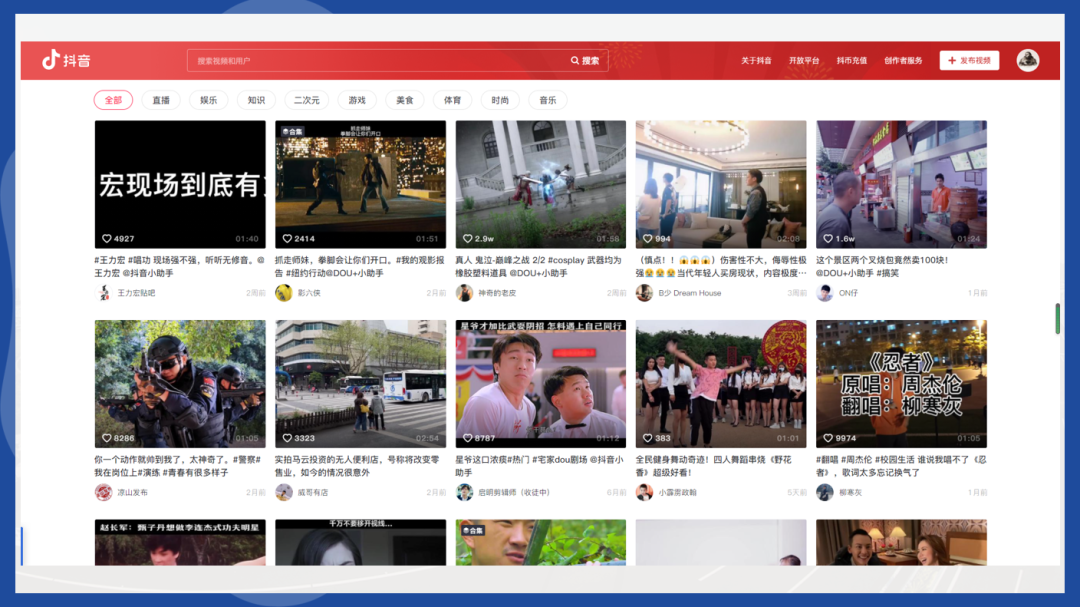
Task: Click heart icon showing 8286 likes
Action: point(107,438)
